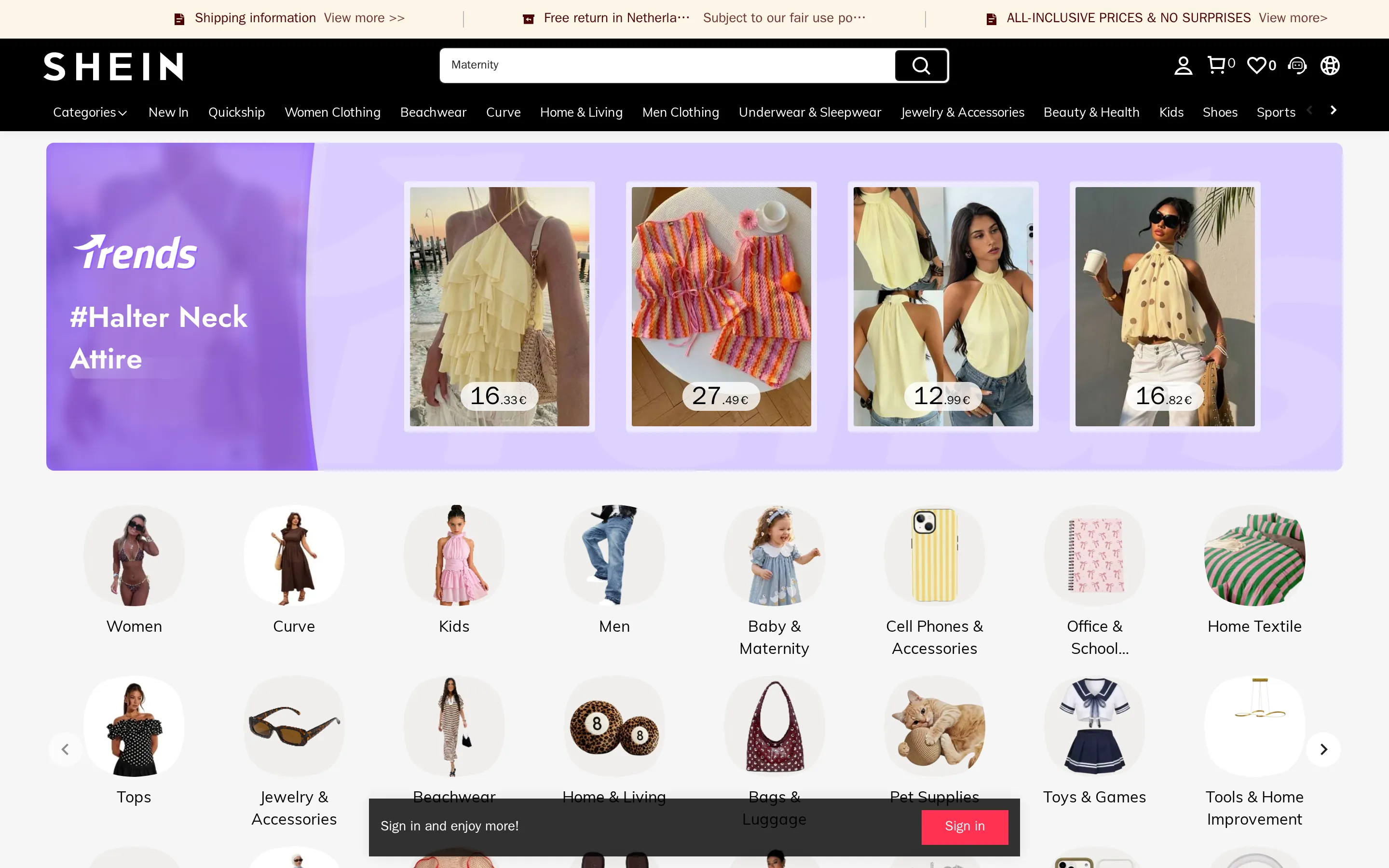Open Sports navigation item
1389x868 pixels.
click(x=1276, y=112)
